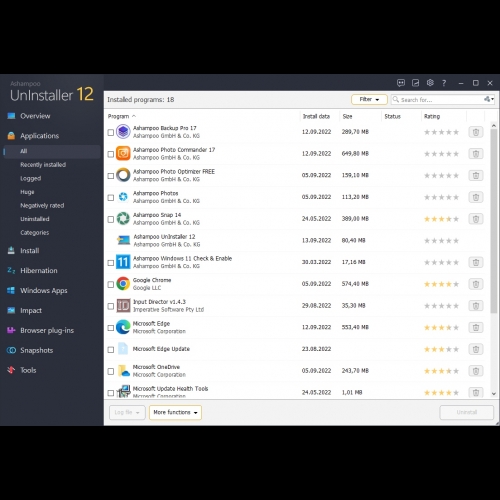The width and height of the screenshot is (500, 500).
Task: Show Logged applications
Action: point(31,178)
